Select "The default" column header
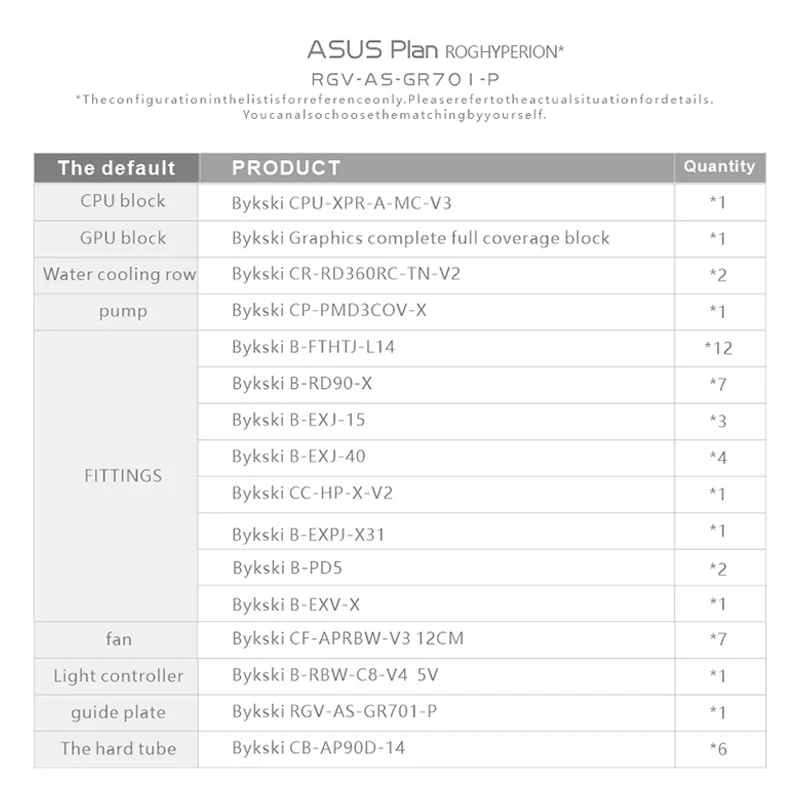This screenshot has height=800, width=800. (116, 167)
